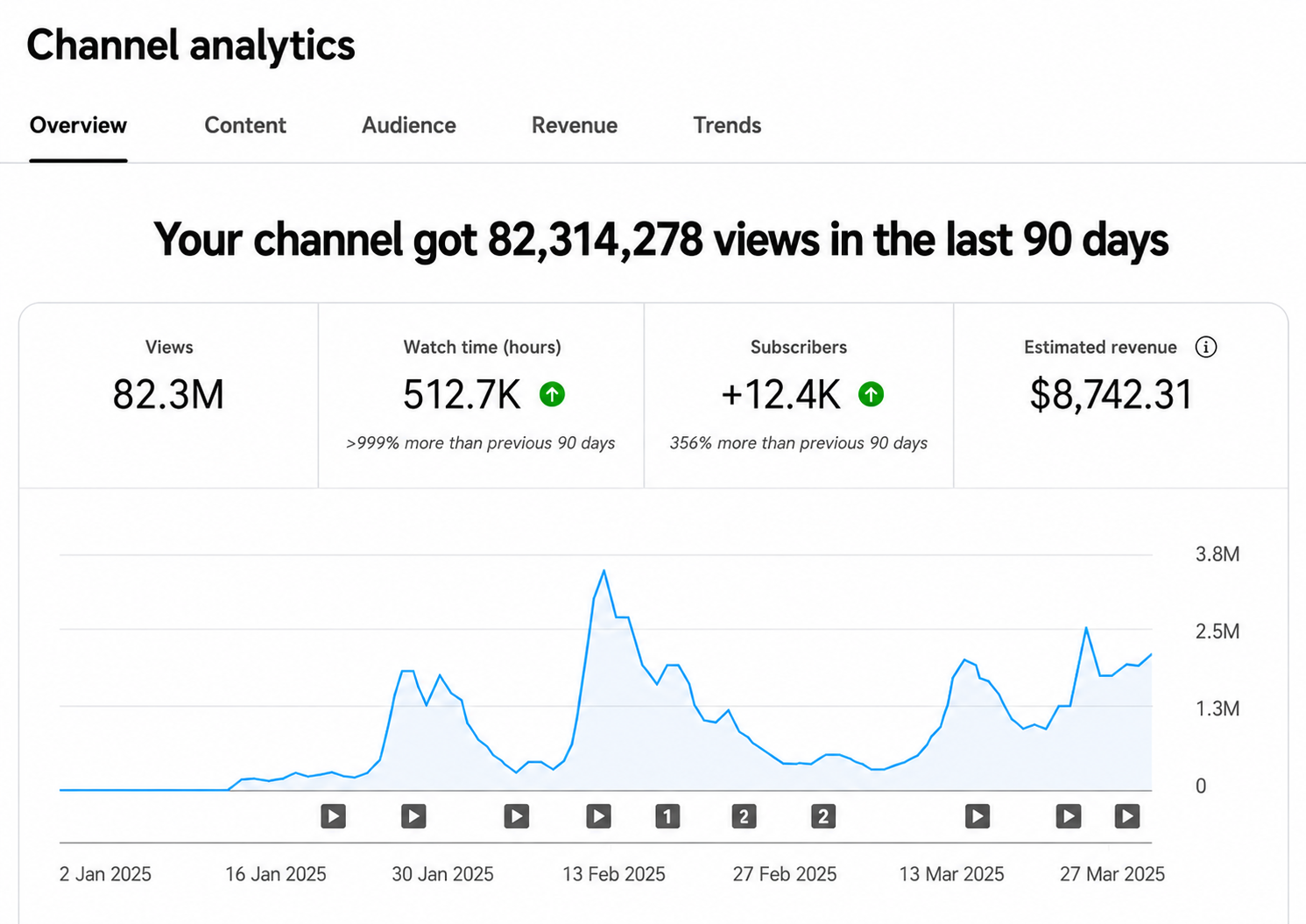Open info icon beside Estimated revenue
1306x924 pixels.
[x=1206, y=348]
